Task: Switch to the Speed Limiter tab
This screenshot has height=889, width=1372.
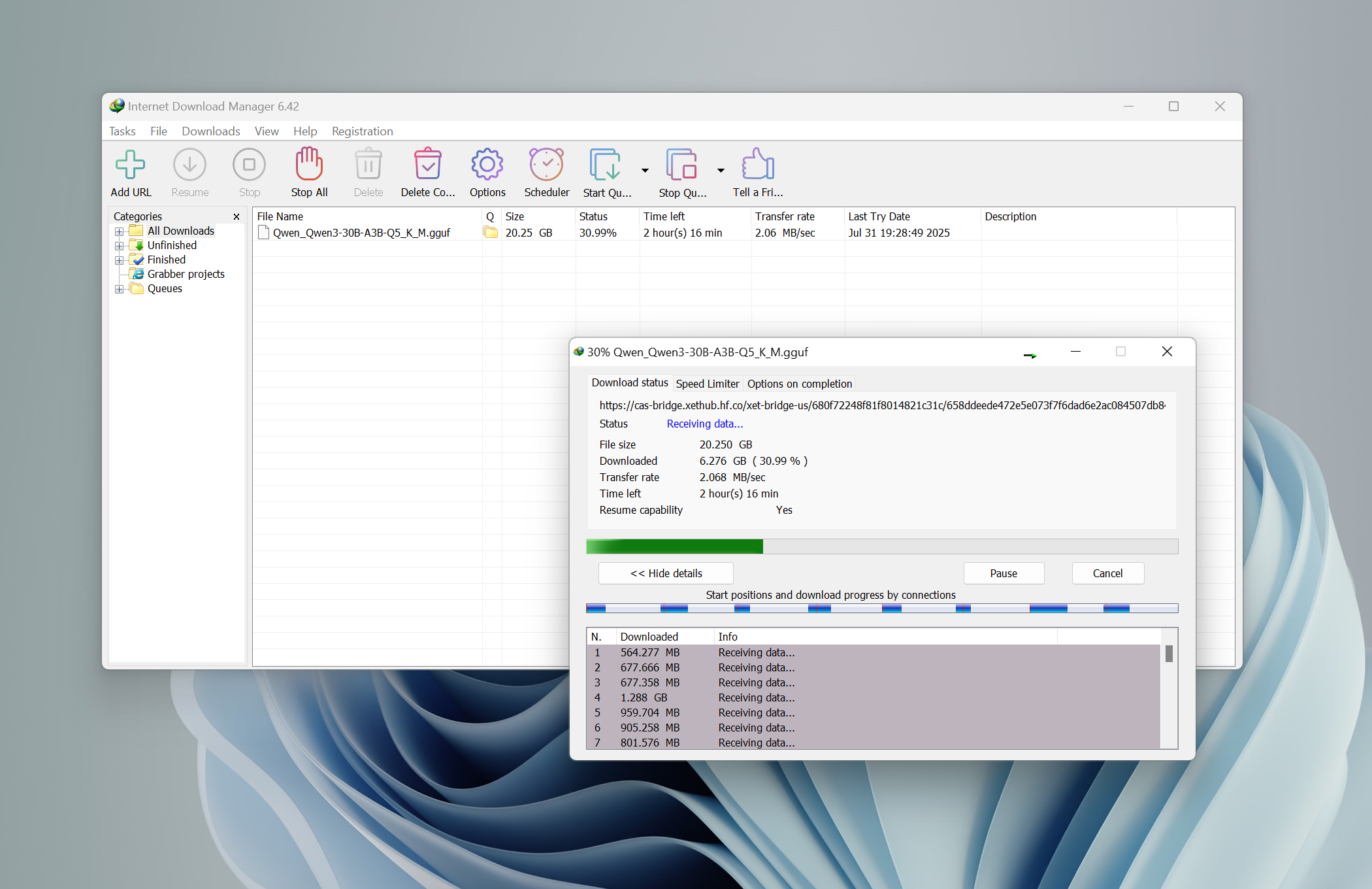Action: (707, 384)
